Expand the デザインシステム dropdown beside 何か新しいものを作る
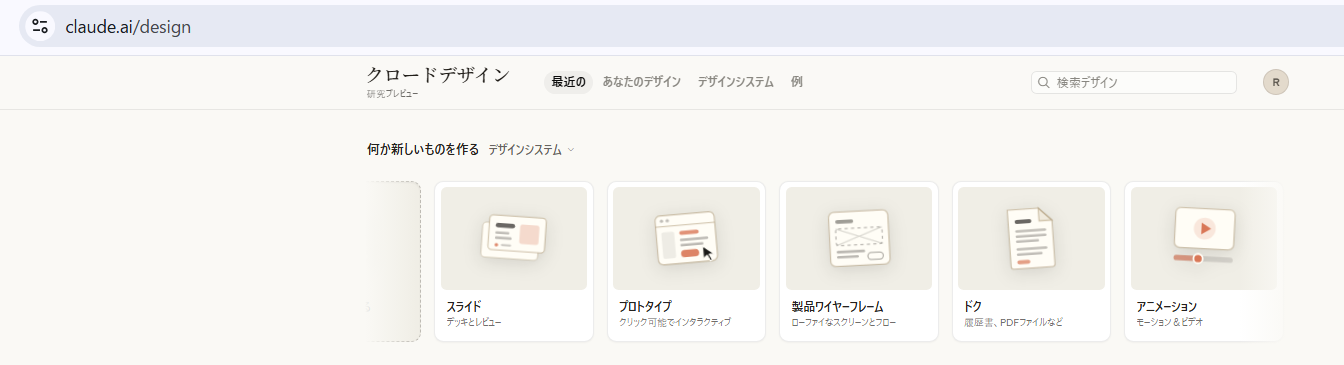This screenshot has width=1344, height=365. coord(531,150)
